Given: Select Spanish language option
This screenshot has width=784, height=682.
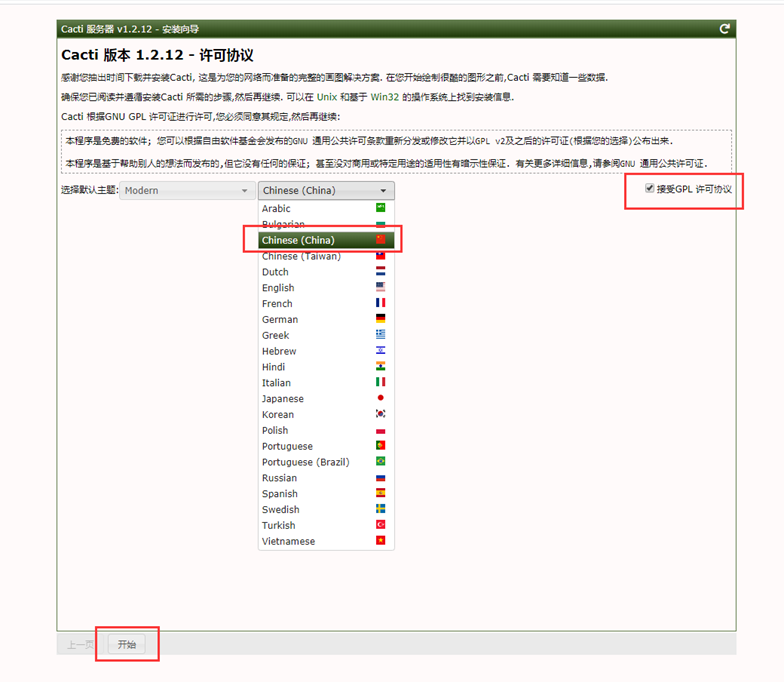Looking at the screenshot, I should 326,494.
